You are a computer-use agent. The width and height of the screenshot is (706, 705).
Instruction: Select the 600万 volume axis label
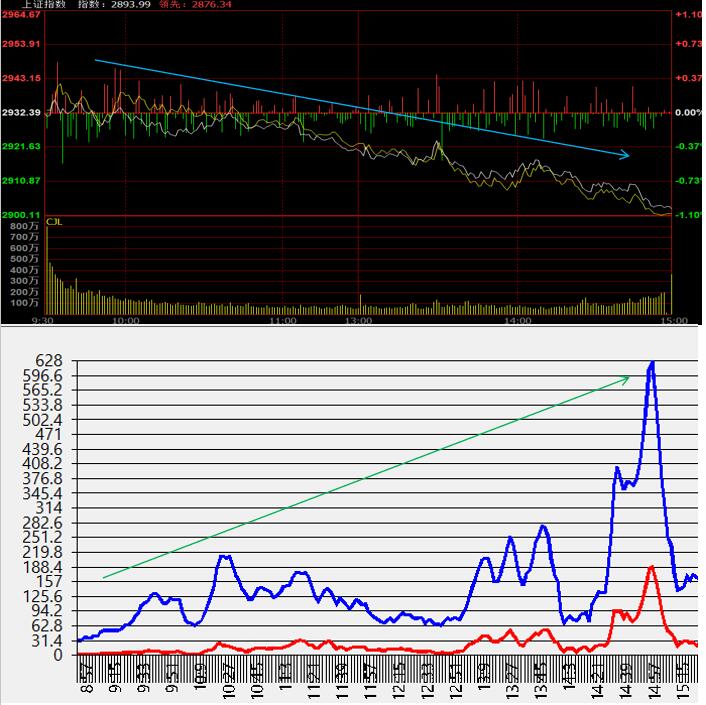tap(24, 248)
